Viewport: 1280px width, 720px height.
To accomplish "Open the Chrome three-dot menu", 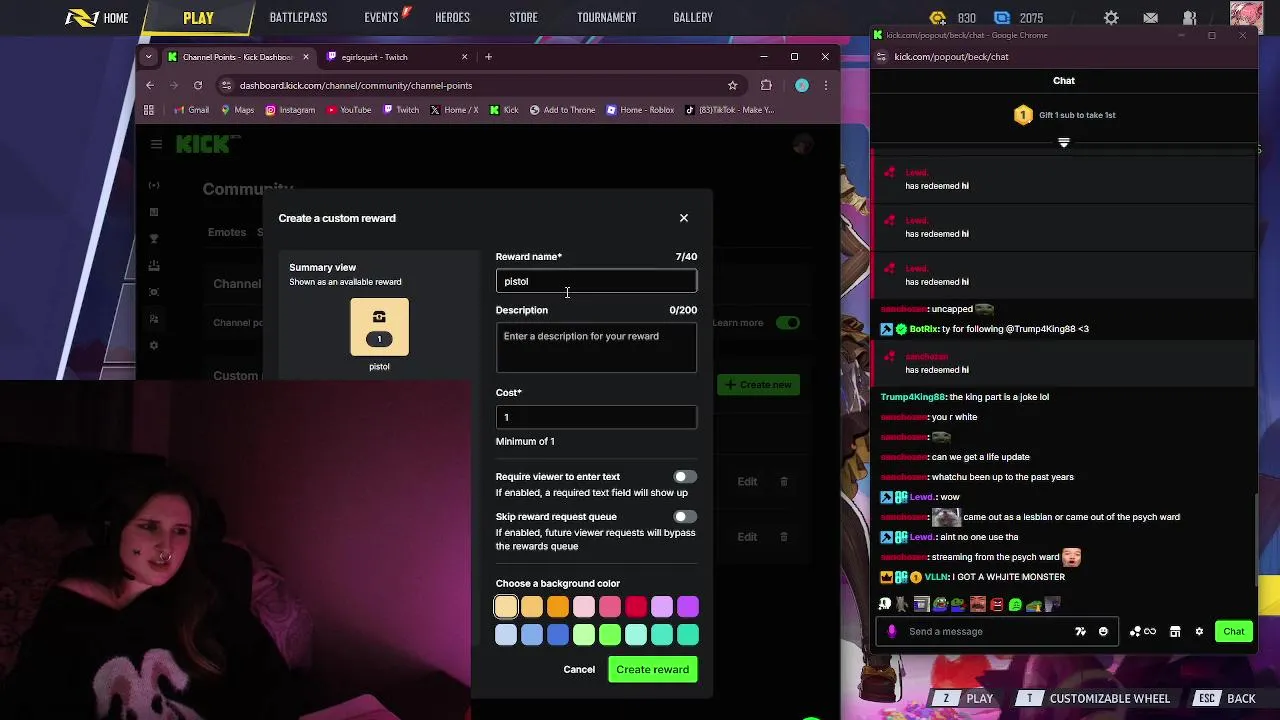I will 825,85.
